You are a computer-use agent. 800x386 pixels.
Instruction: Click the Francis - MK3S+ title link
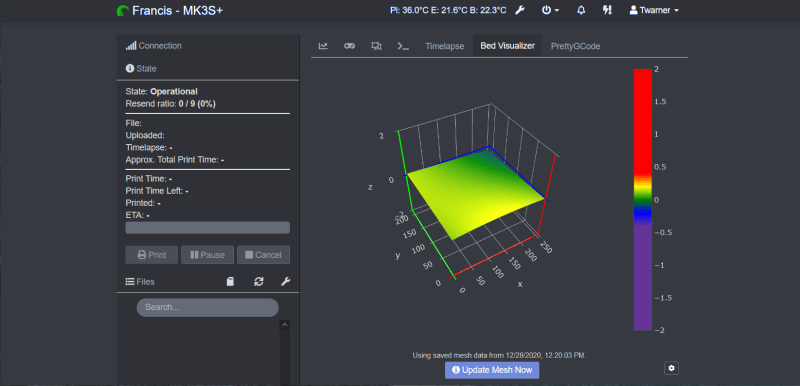(177, 11)
